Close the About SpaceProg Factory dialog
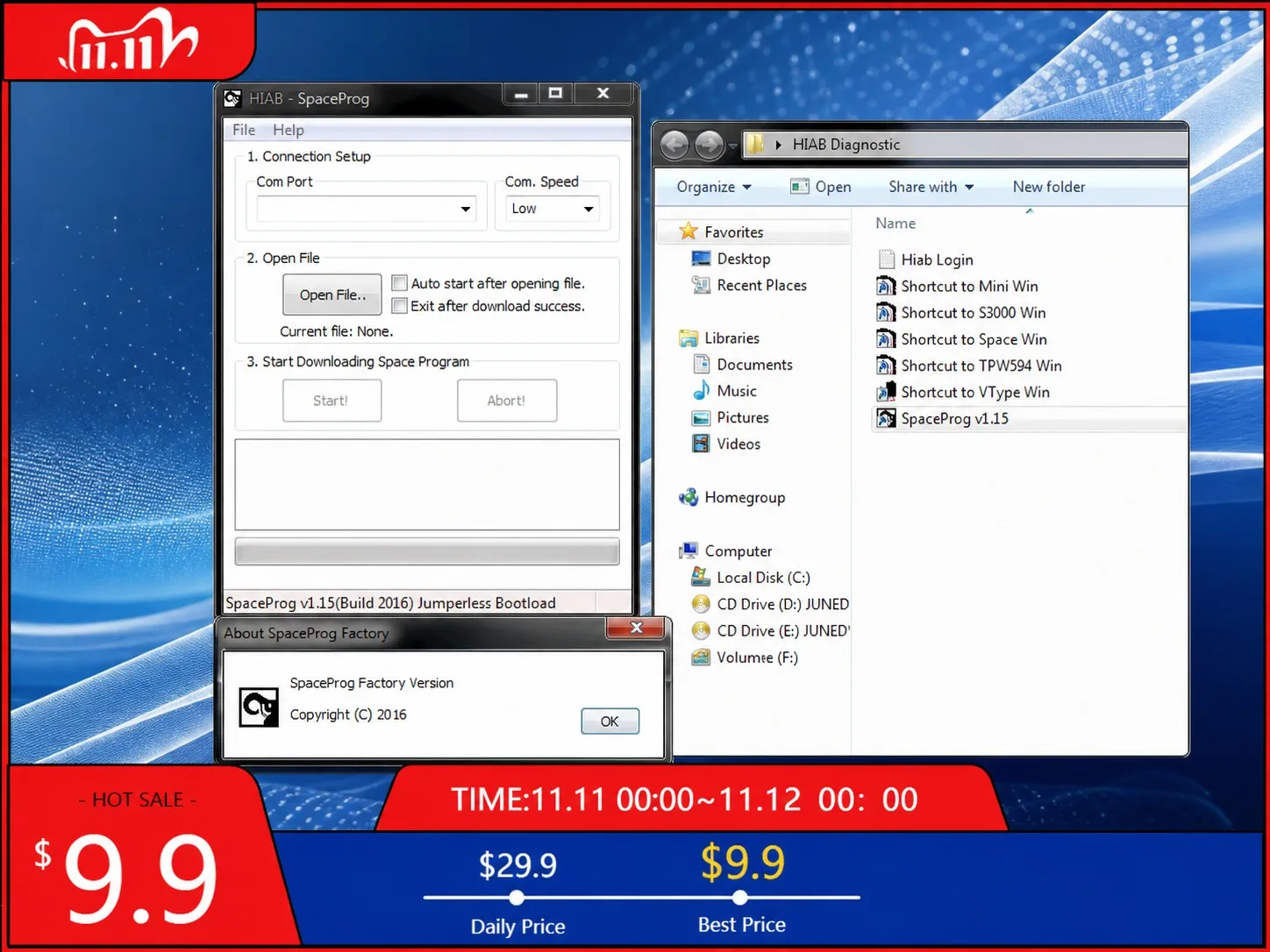Viewport: 1270px width, 952px height. tap(637, 628)
